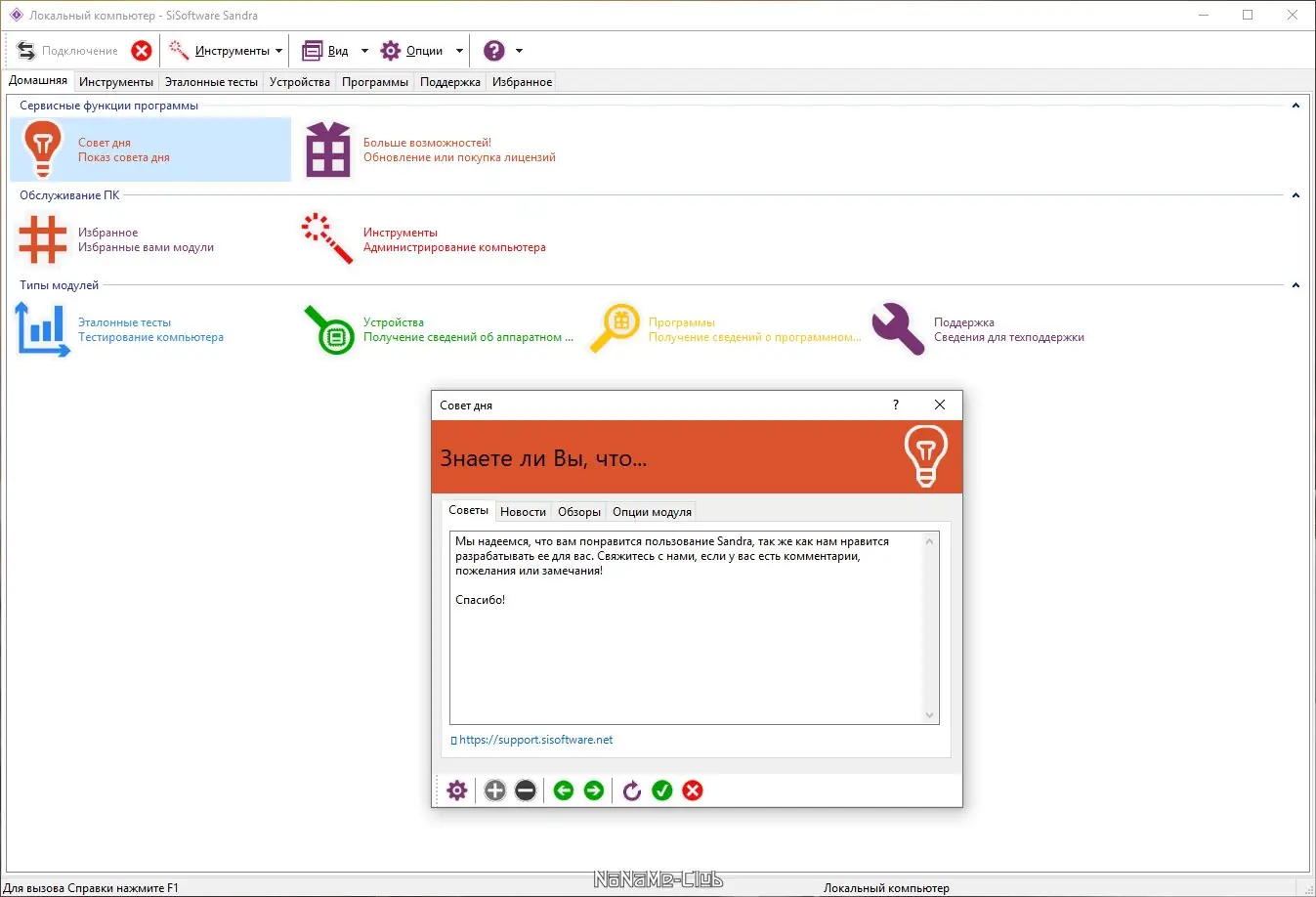Click the Вид window icon in the toolbar
Screen dimensions: 1316x897
312,51
